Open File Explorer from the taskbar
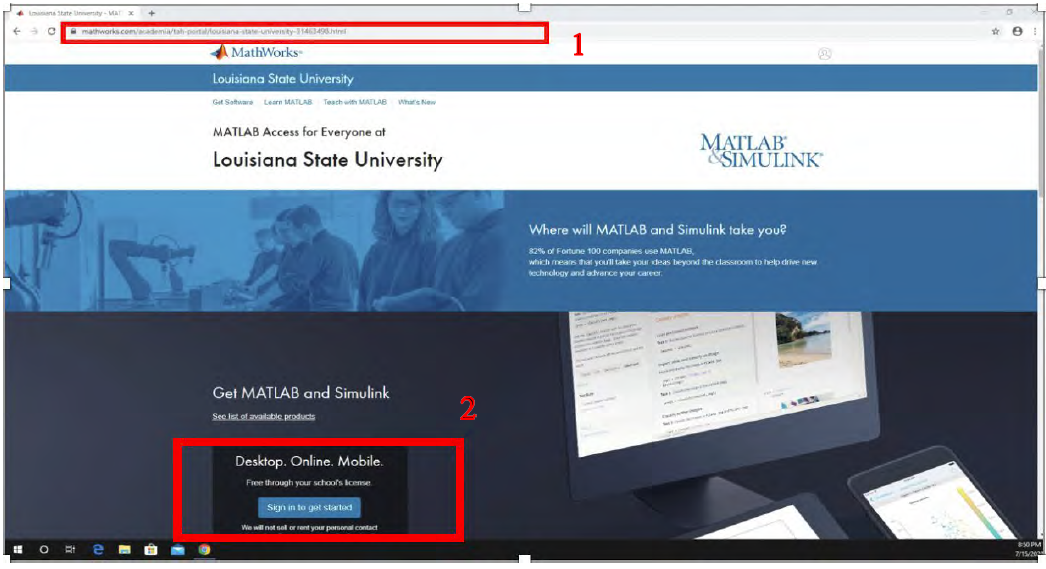The height and width of the screenshot is (569, 1046). coord(125,549)
